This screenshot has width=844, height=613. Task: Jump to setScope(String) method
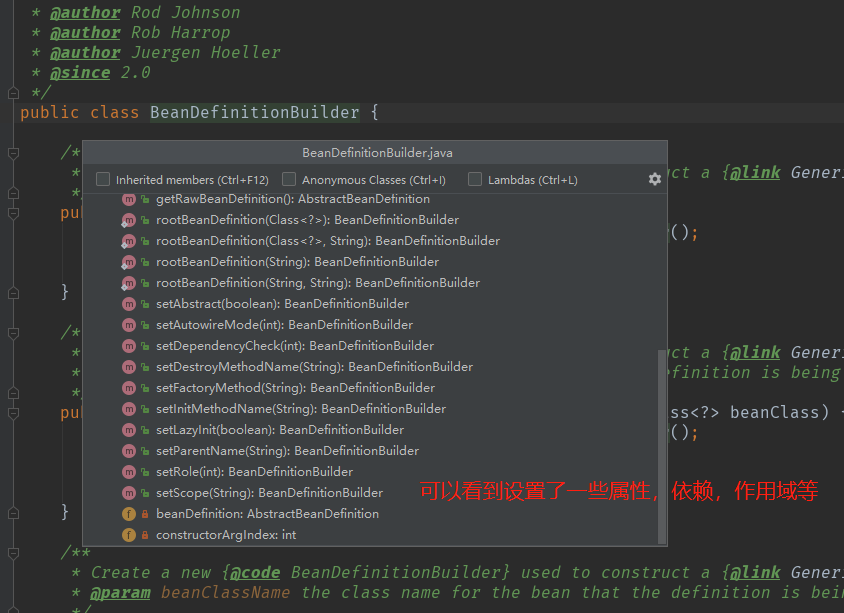(x=270, y=493)
